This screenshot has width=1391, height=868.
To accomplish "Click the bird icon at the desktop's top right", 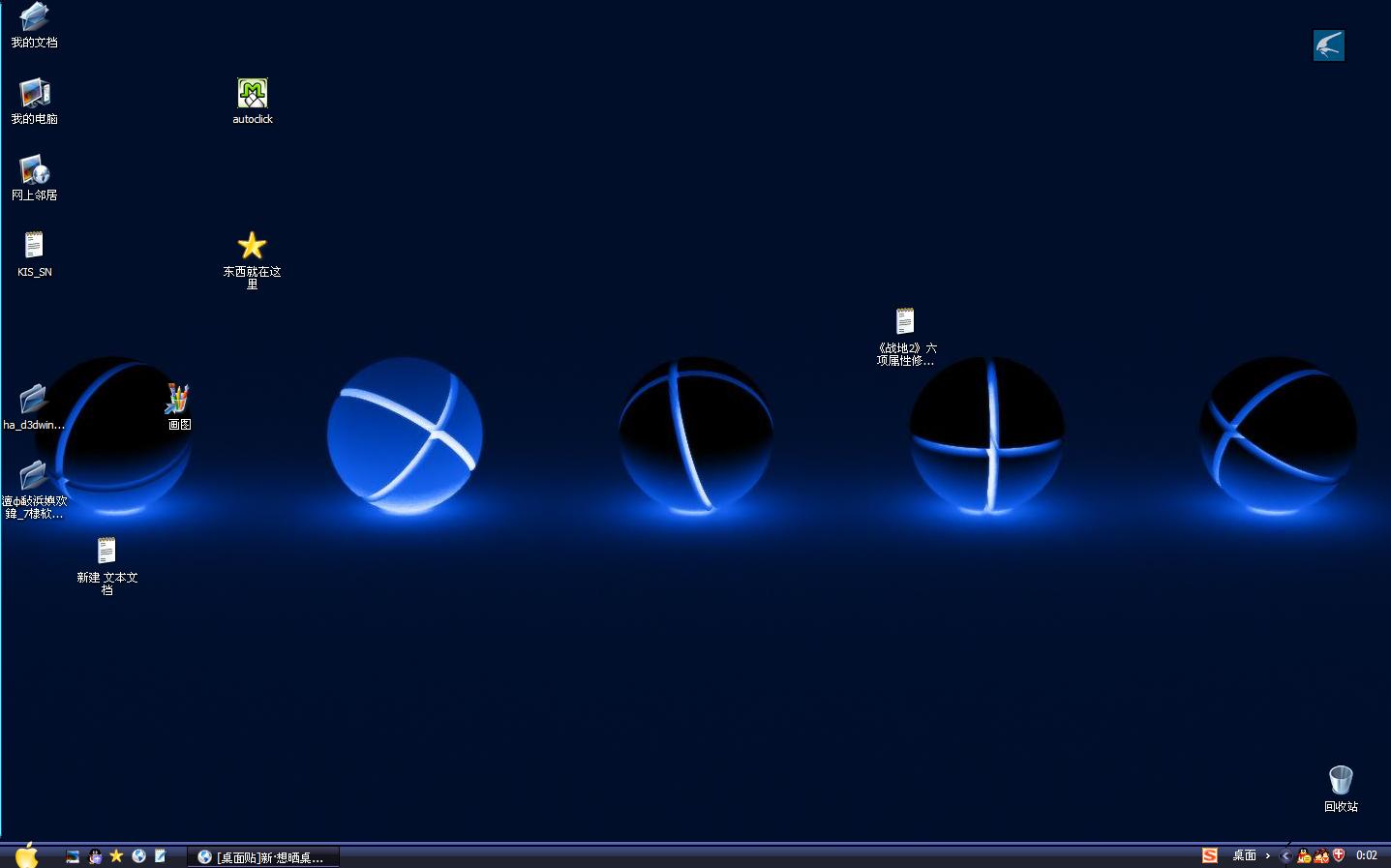I will tap(1328, 45).
